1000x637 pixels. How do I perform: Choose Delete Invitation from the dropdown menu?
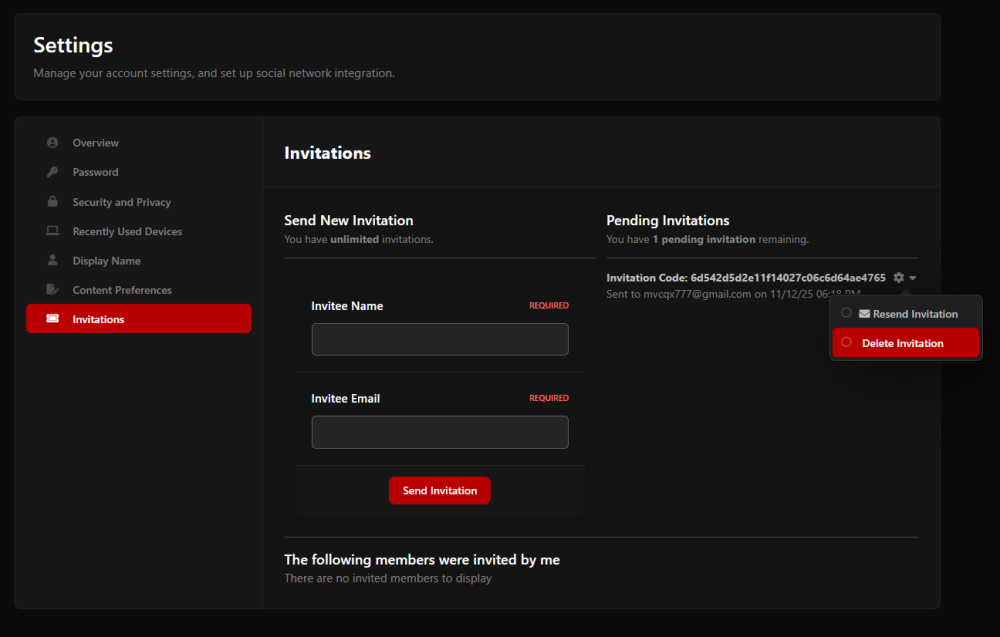pos(905,343)
